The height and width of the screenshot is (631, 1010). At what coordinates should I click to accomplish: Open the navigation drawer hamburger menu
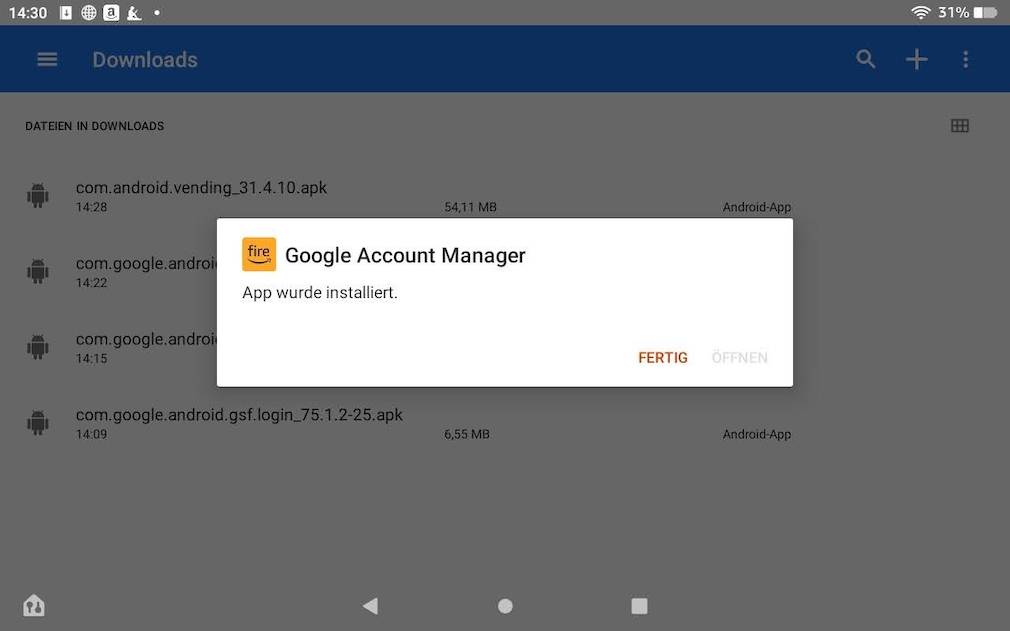click(47, 59)
